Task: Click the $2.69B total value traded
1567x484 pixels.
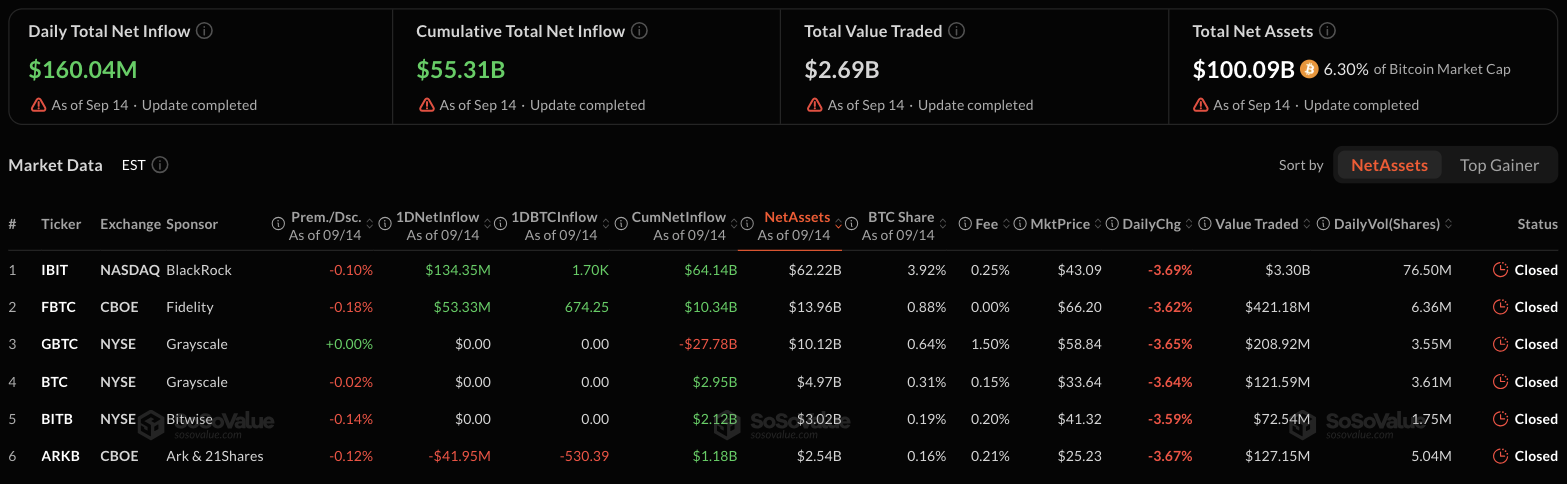Action: point(841,69)
